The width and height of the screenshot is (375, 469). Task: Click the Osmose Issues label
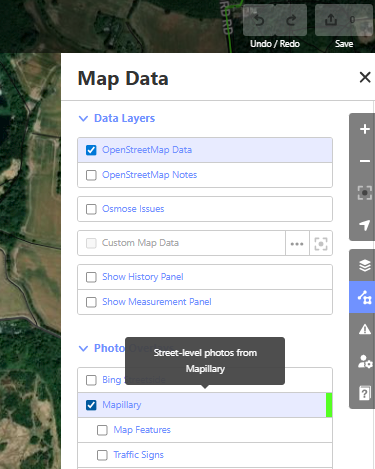(133, 209)
